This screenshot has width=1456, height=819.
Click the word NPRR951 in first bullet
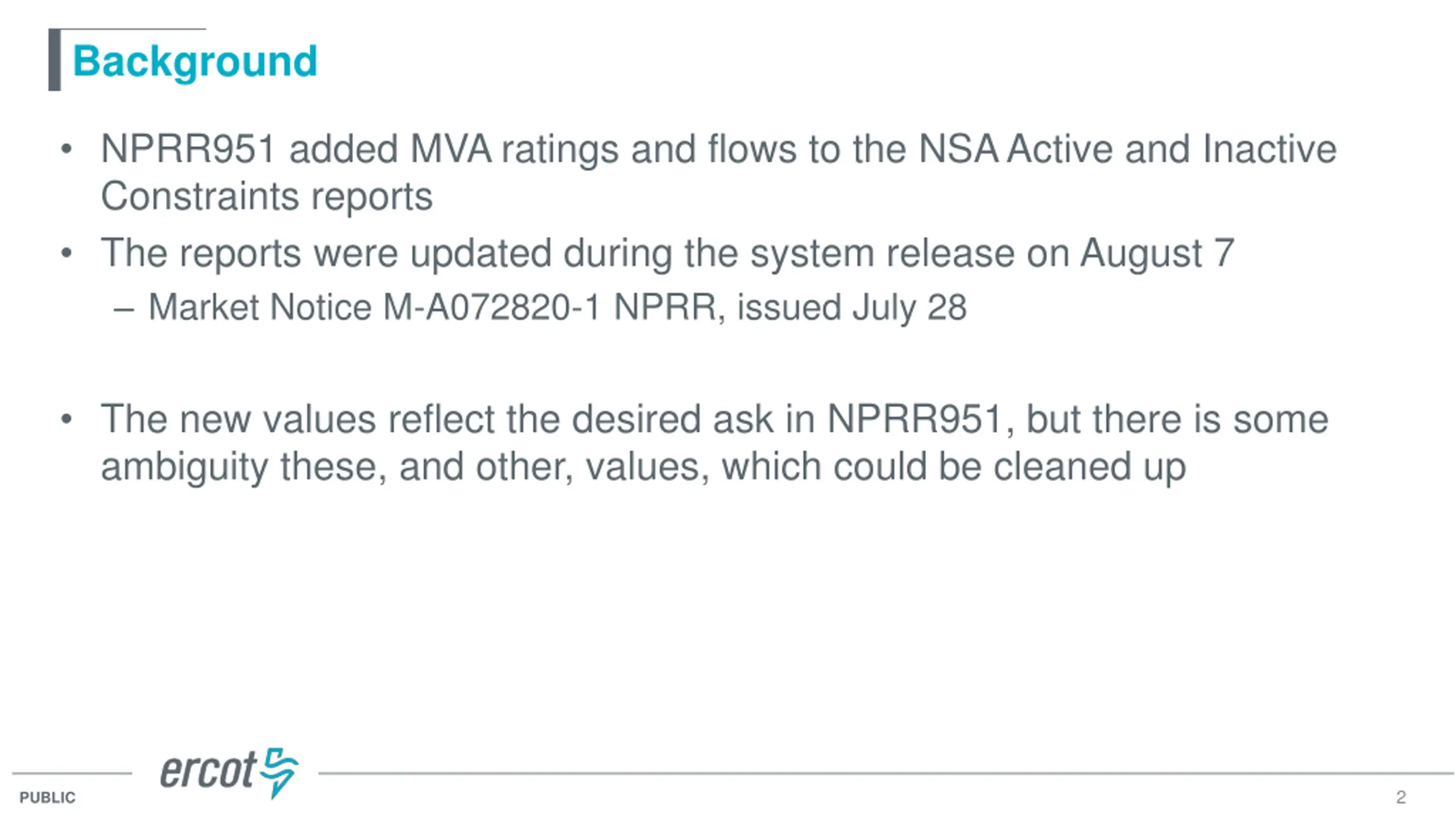[188, 149]
